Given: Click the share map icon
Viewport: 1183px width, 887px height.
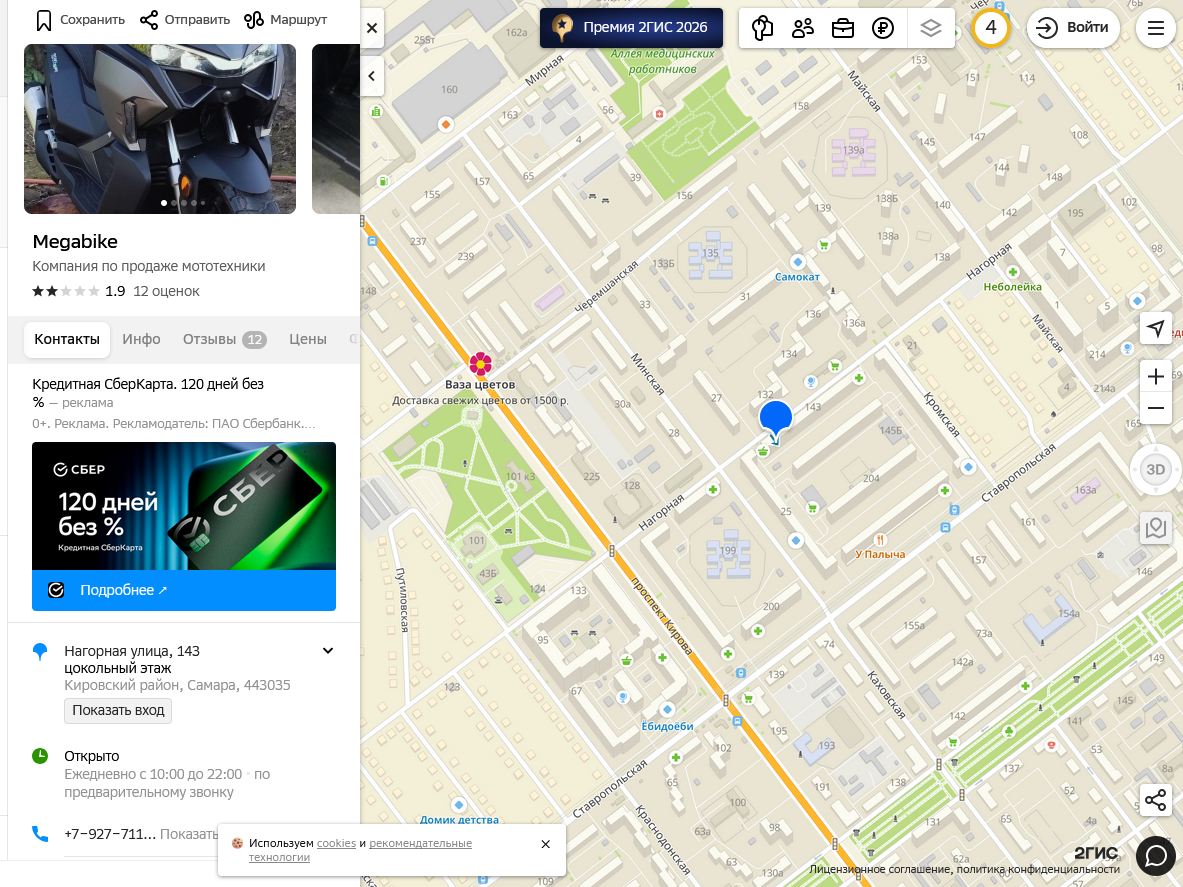Looking at the screenshot, I should pos(1155,800).
